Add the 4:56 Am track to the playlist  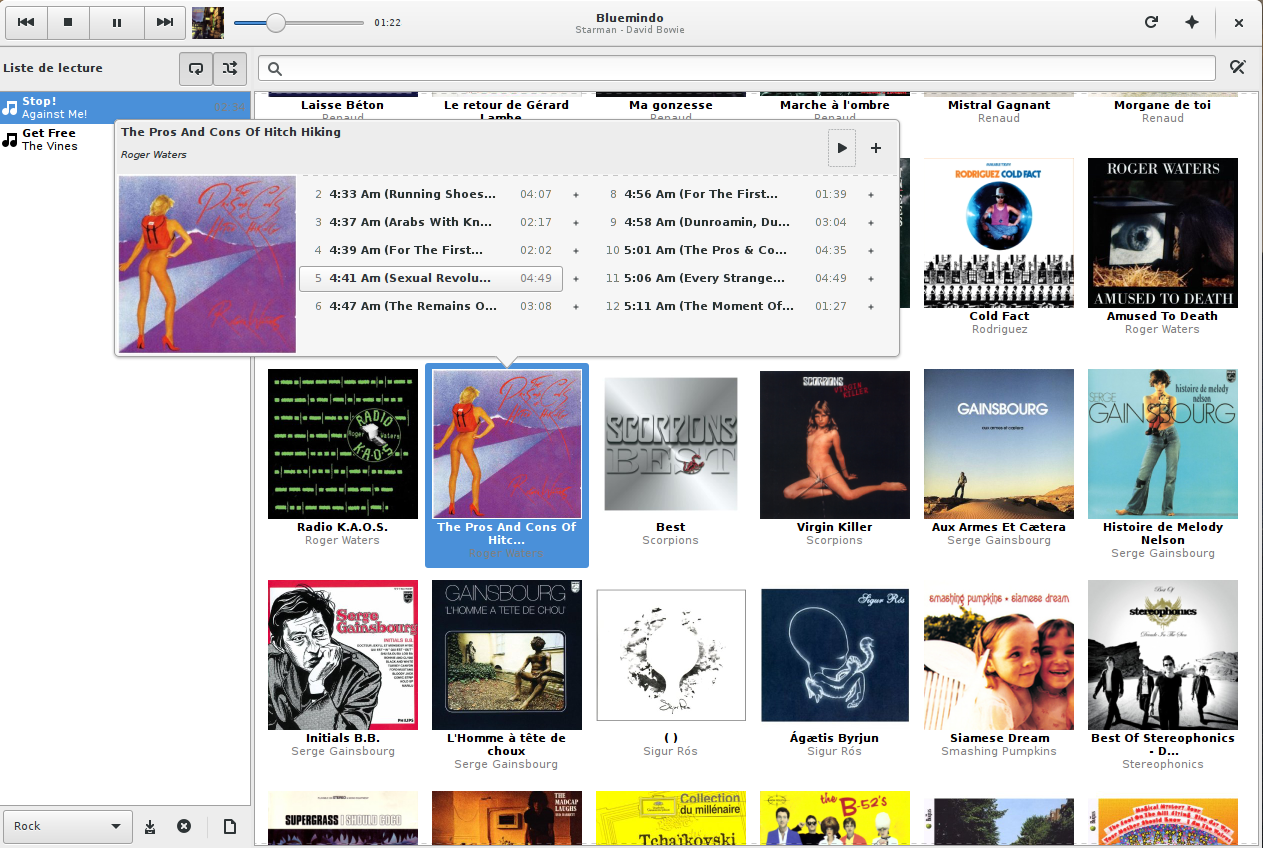tap(870, 195)
